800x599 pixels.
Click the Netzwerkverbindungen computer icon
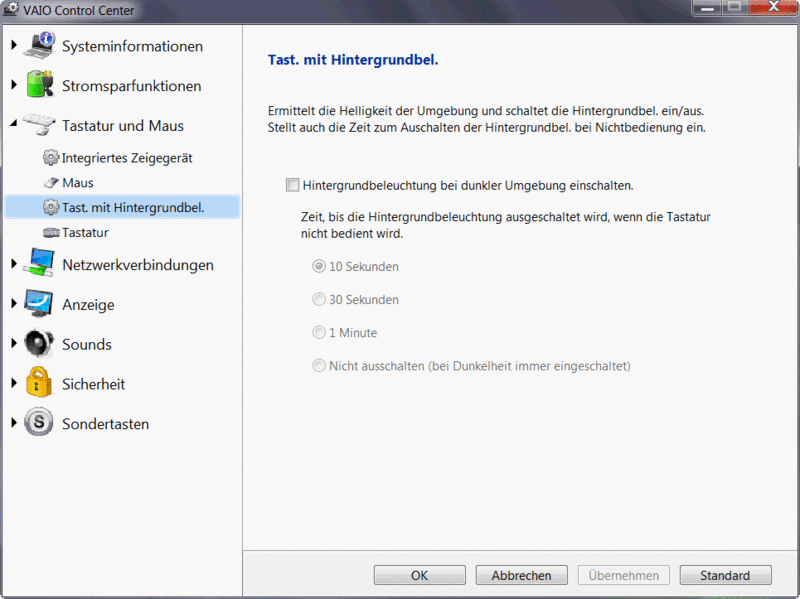click(x=39, y=263)
